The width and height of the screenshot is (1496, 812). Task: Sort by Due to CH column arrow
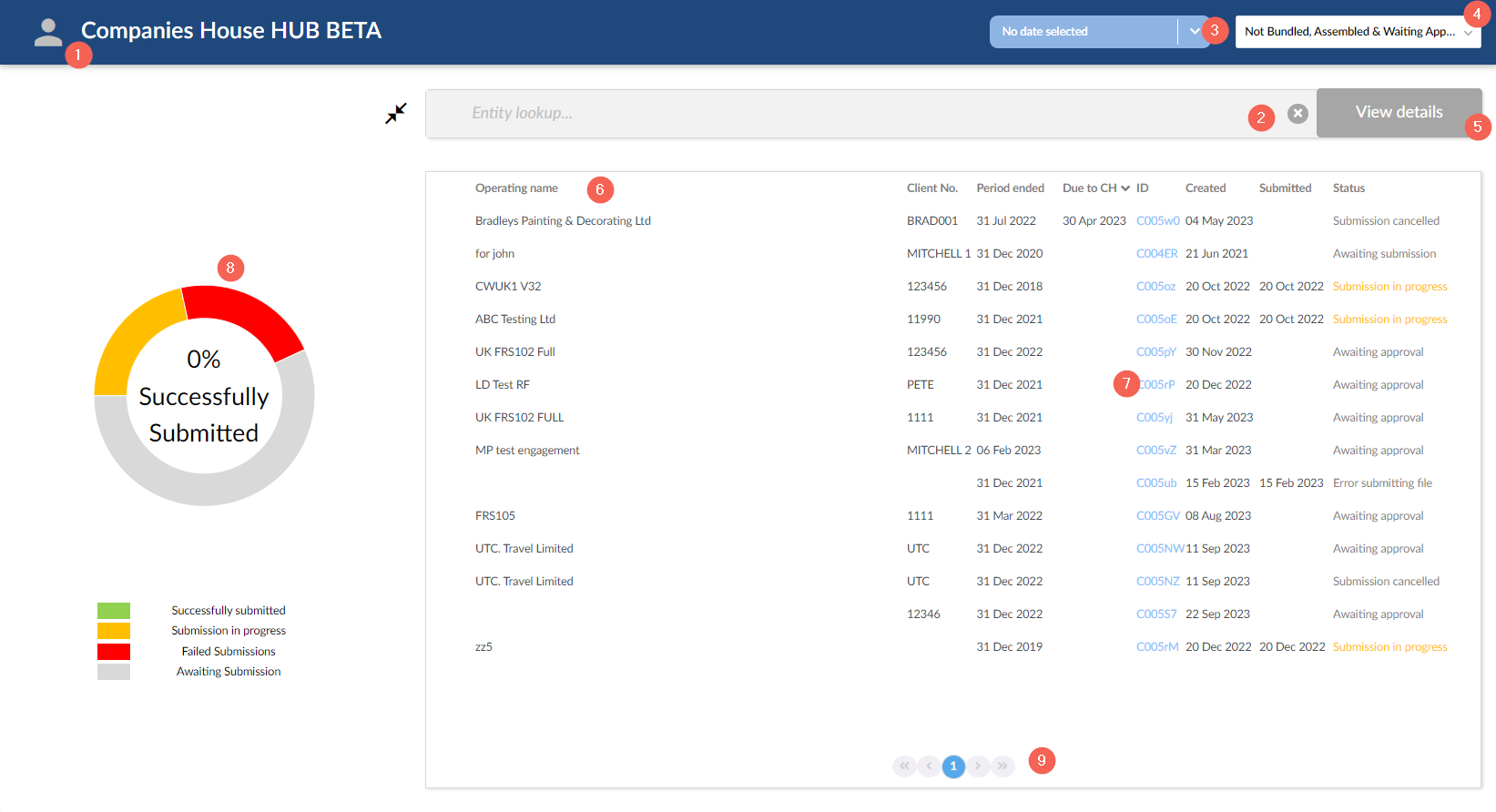(x=1125, y=188)
